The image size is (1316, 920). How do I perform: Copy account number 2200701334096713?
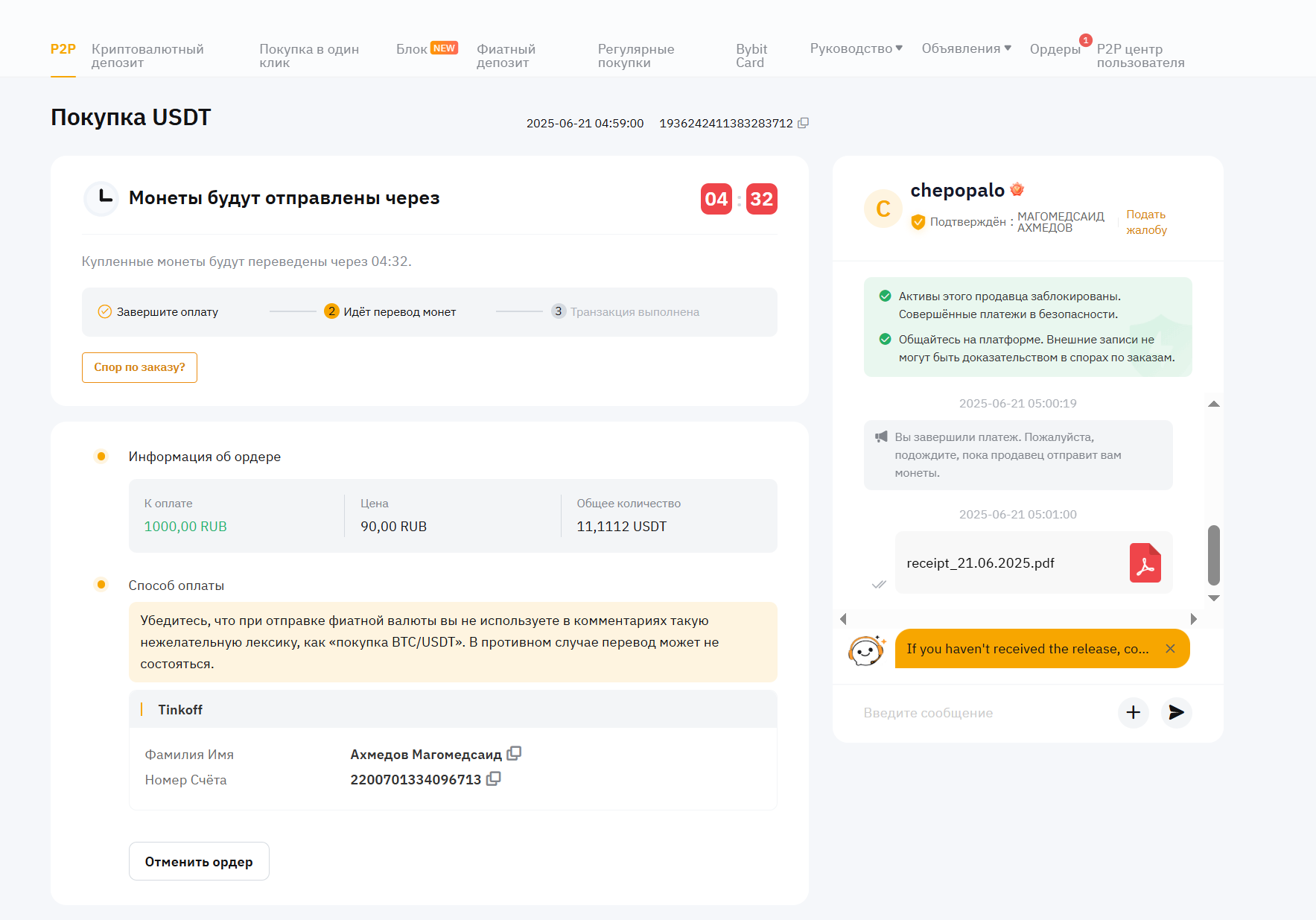pyautogui.click(x=493, y=778)
